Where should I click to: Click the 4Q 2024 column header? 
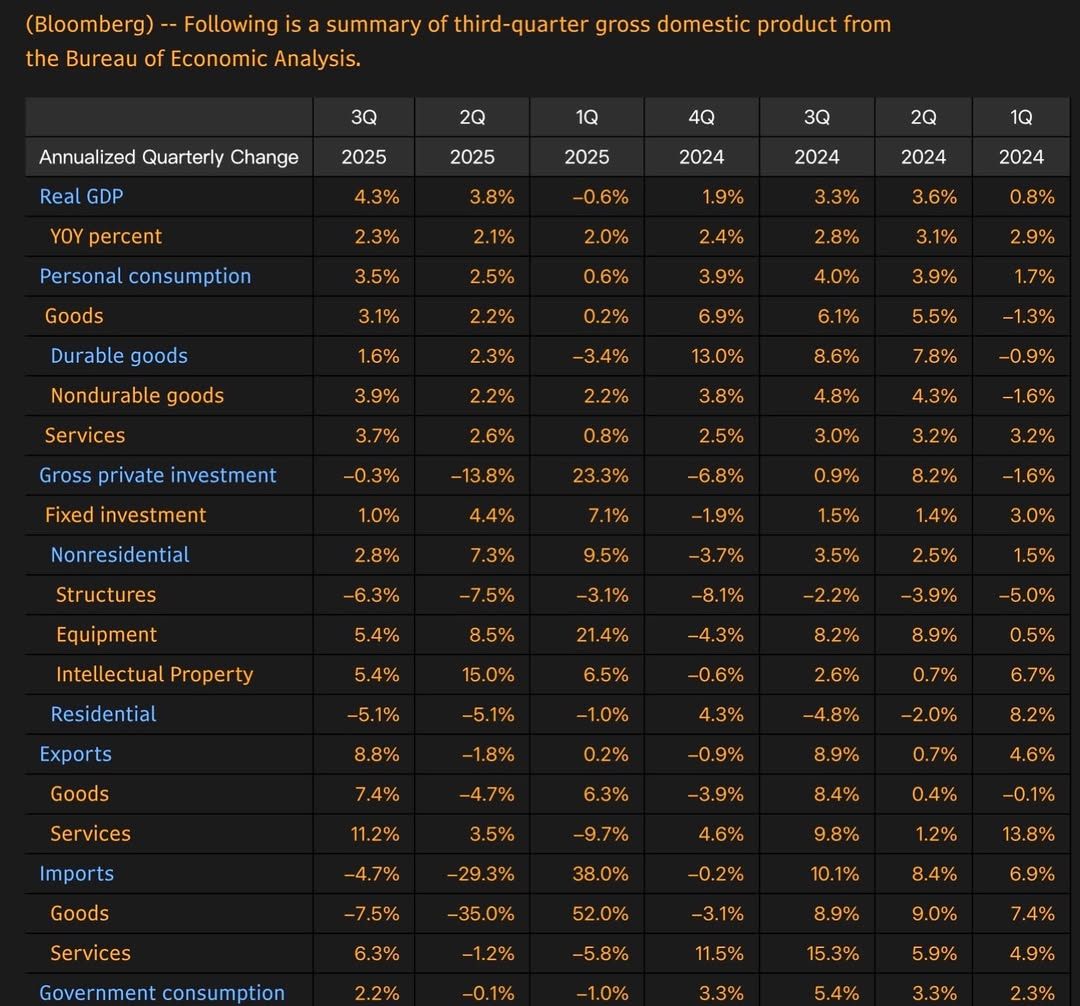click(702, 137)
